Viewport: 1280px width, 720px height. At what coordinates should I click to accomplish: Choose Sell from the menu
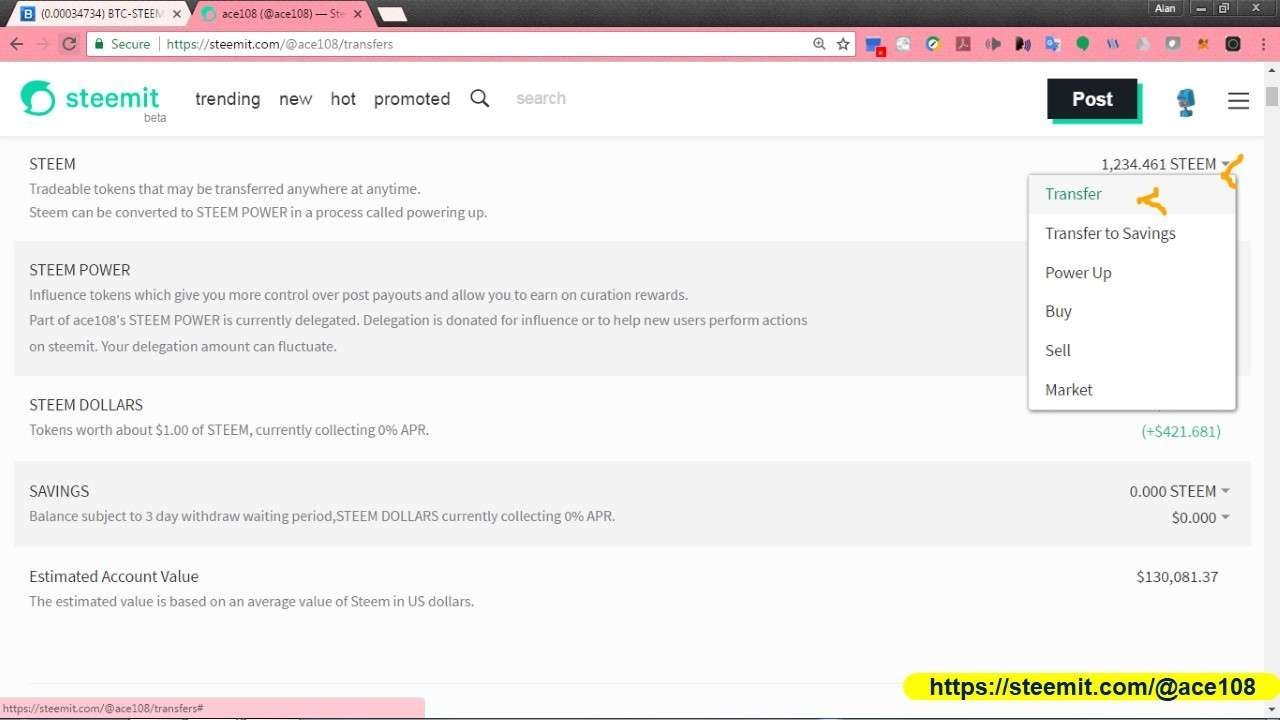pos(1132,350)
